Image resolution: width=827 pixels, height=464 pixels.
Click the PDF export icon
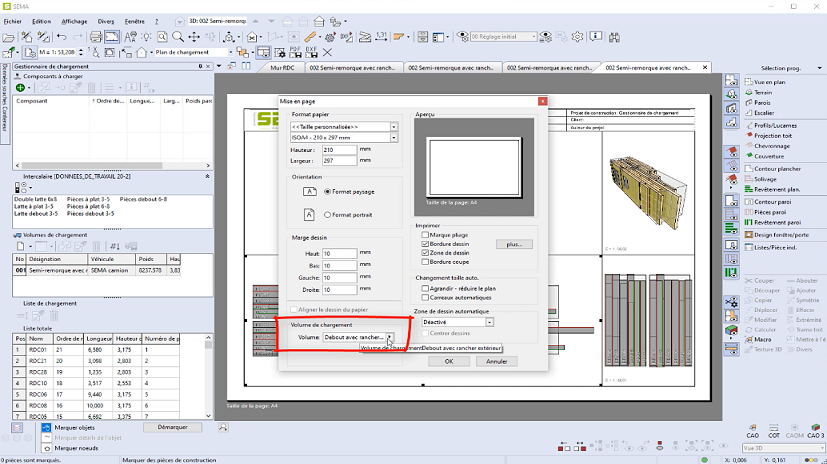[x=295, y=52]
